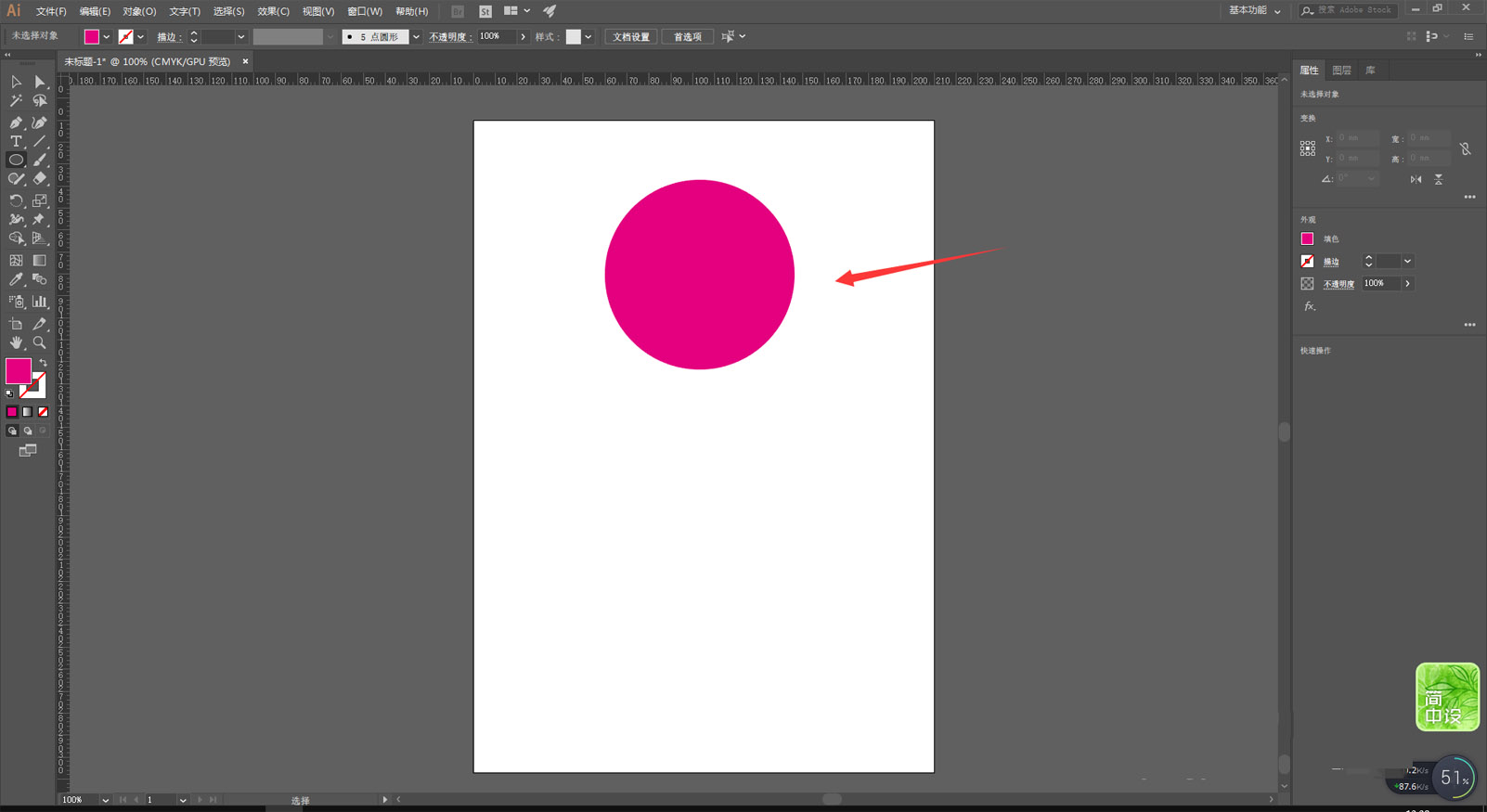Click the Direct Selection white arrow tool
The width and height of the screenshot is (1487, 812).
click(x=39, y=82)
